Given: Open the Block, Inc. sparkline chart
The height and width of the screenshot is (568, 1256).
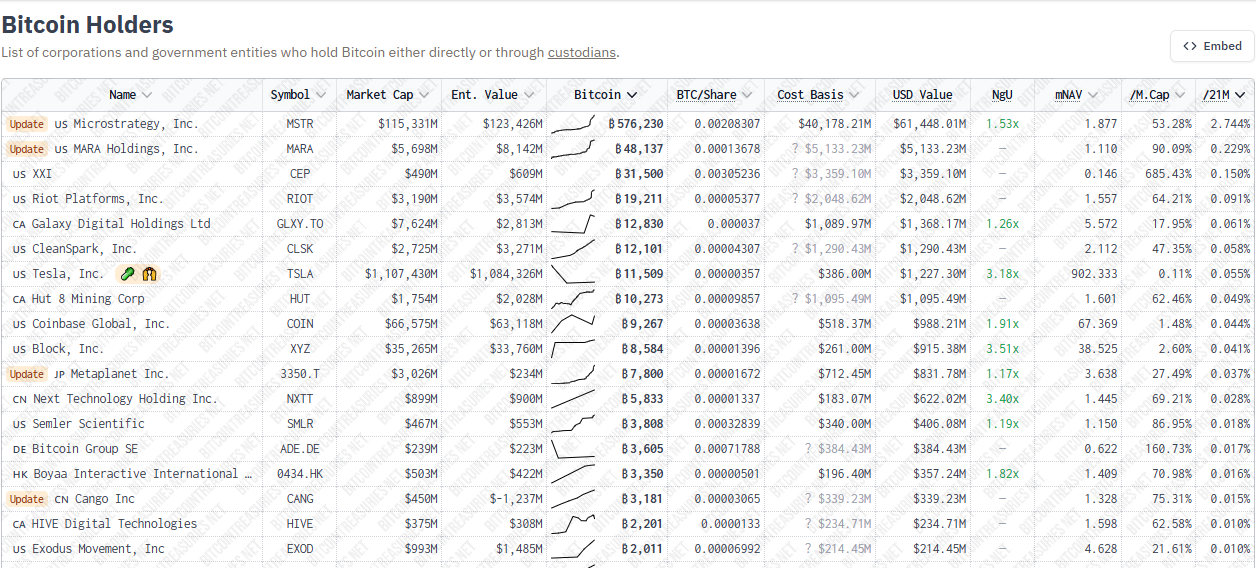Looking at the screenshot, I should [573, 349].
